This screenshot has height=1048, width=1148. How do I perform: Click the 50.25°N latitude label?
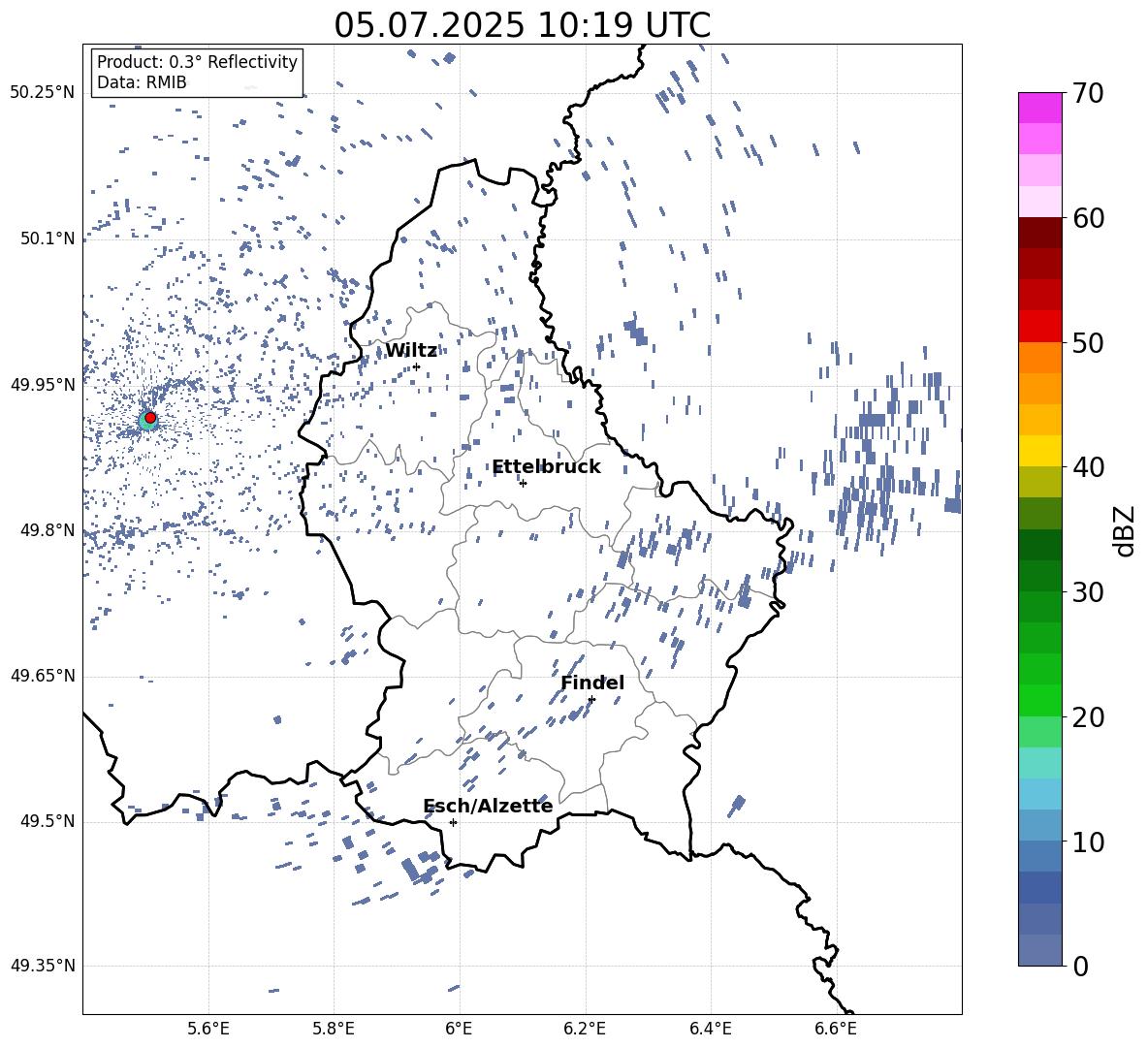coord(44,93)
